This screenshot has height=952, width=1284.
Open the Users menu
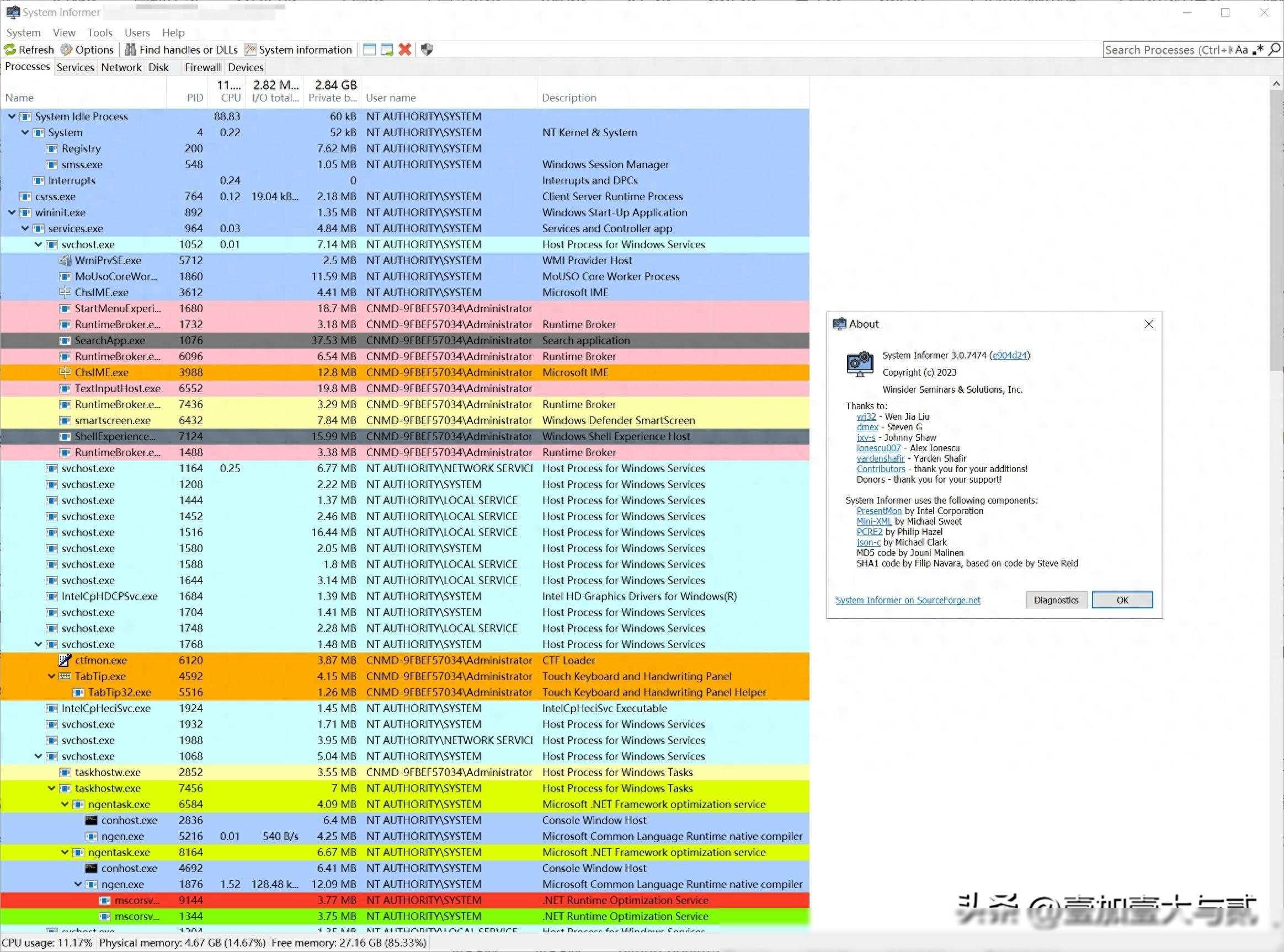point(137,33)
